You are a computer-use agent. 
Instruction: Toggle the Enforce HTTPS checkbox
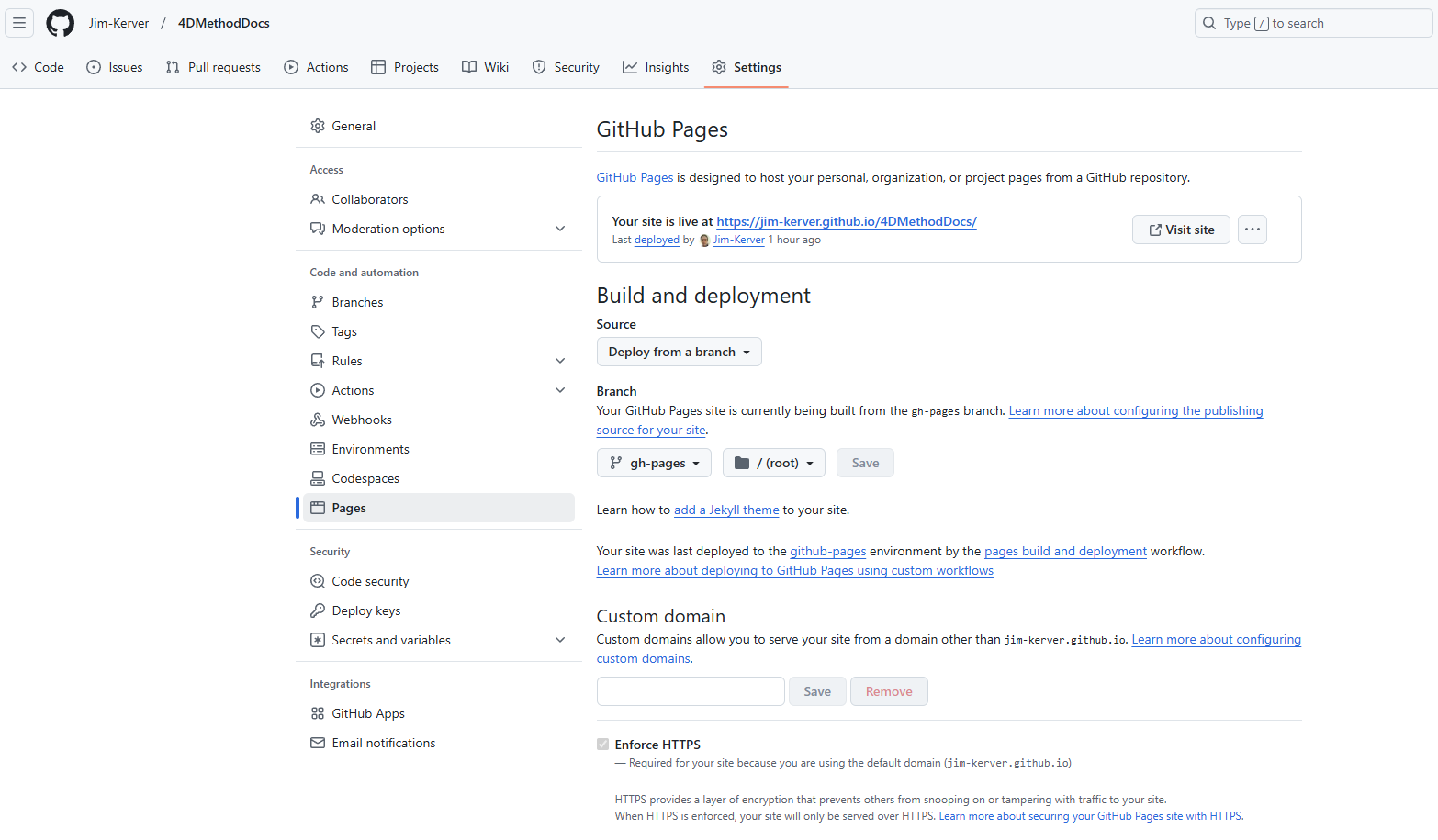(x=603, y=745)
